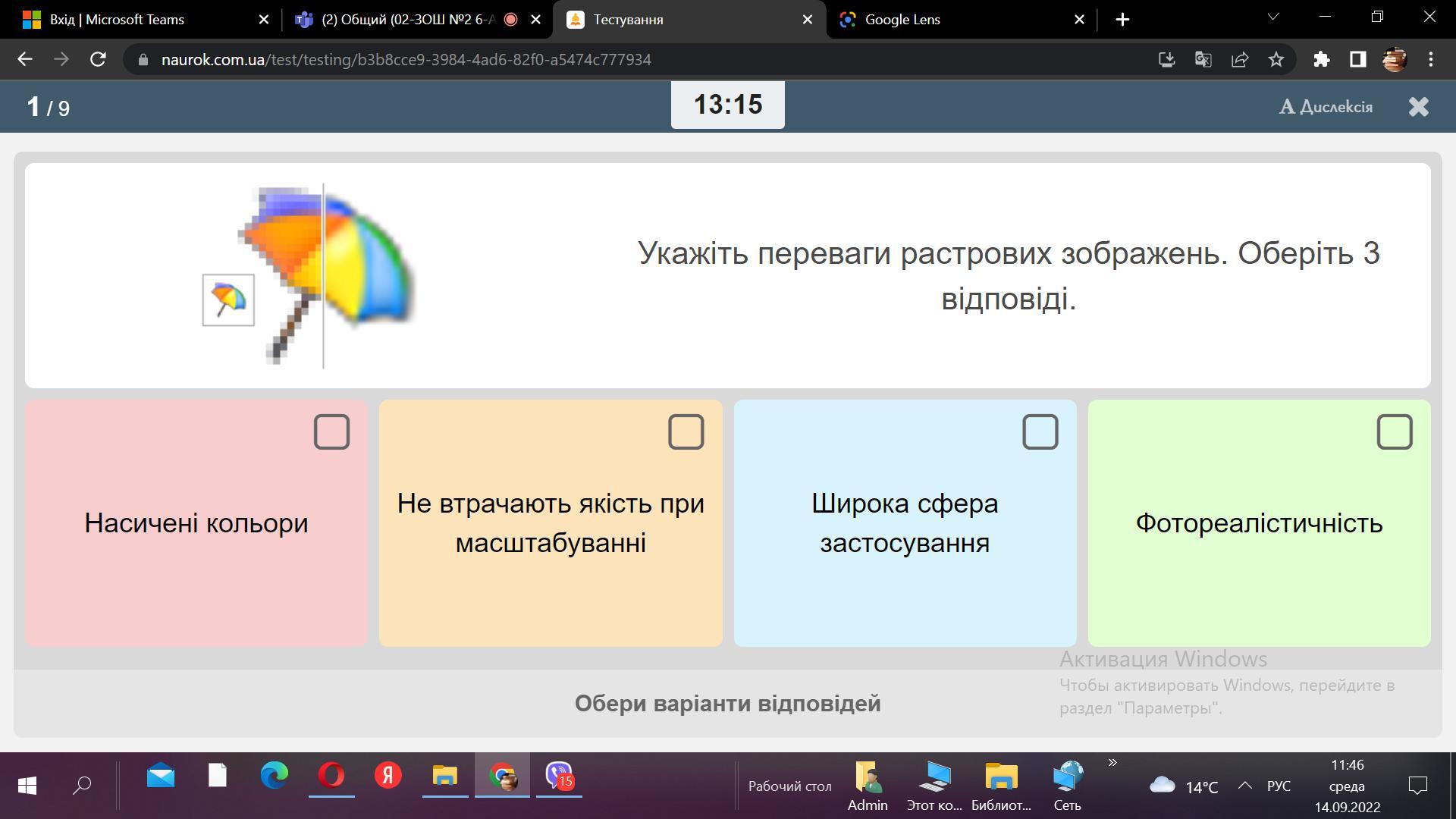The width and height of the screenshot is (1456, 819).
Task: Go back to the previous page
Action: [x=24, y=59]
